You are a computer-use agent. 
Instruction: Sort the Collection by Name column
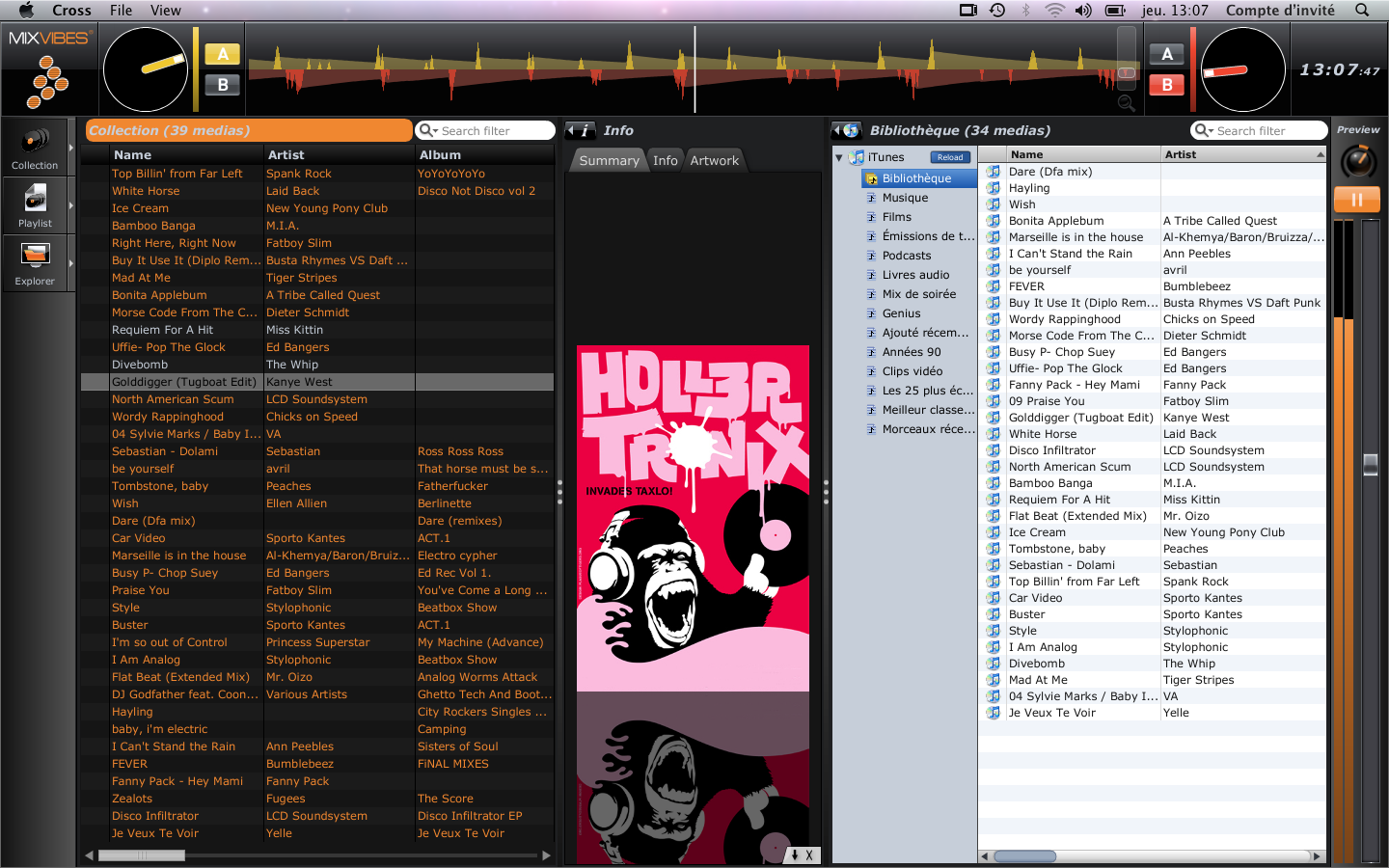(x=185, y=154)
